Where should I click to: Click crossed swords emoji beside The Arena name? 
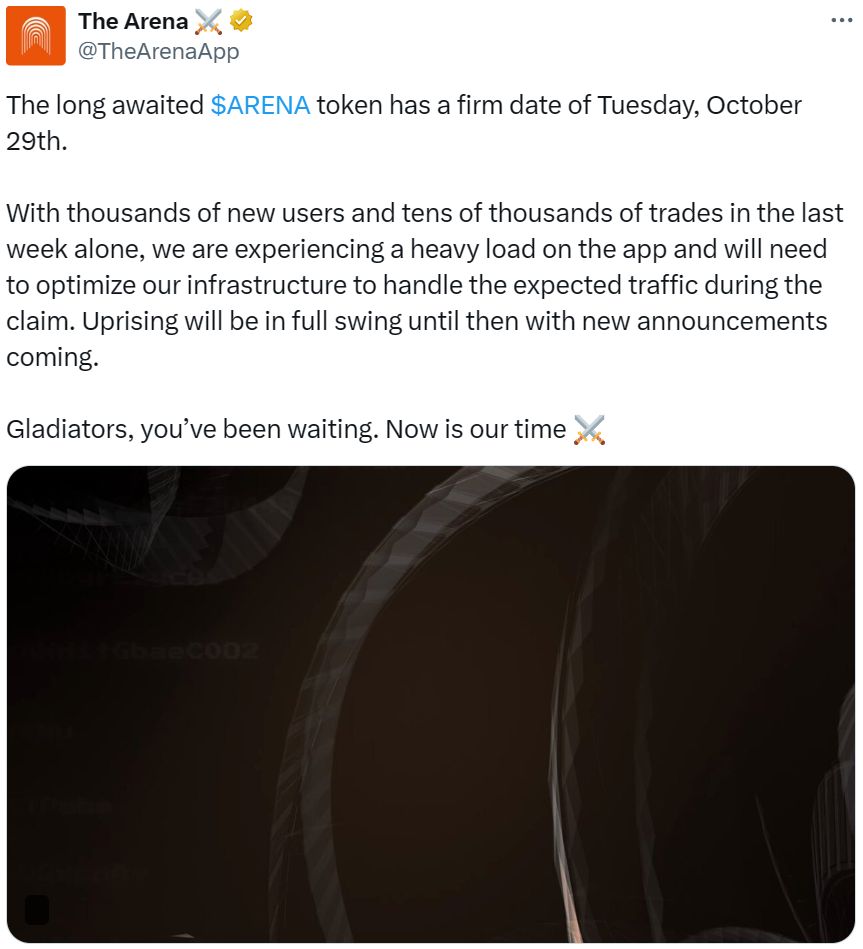(209, 21)
